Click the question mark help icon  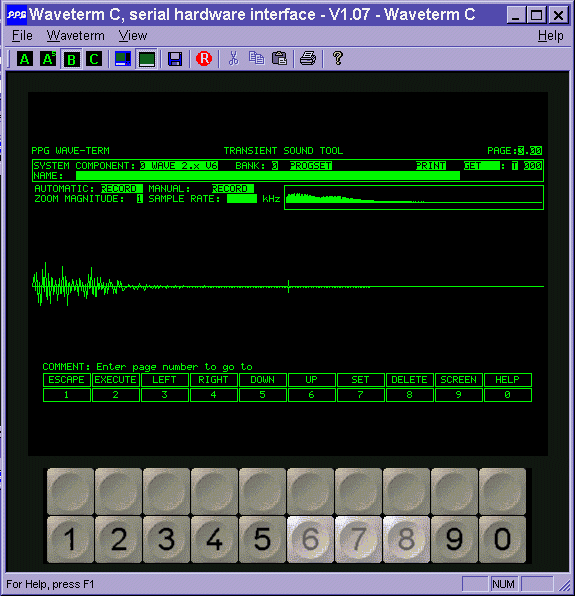337,59
